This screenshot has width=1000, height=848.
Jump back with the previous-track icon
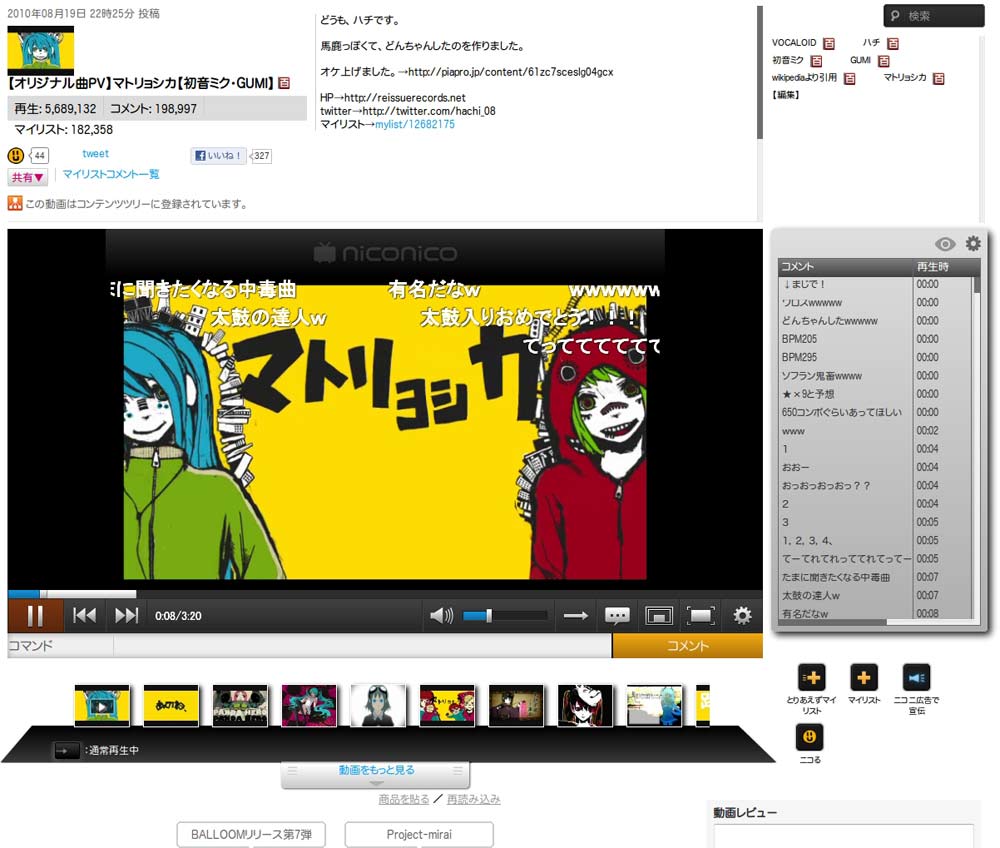click(x=85, y=616)
